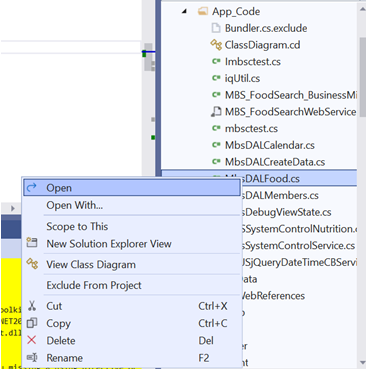
Task: Select Scope to This menu entry
Action: (77, 226)
